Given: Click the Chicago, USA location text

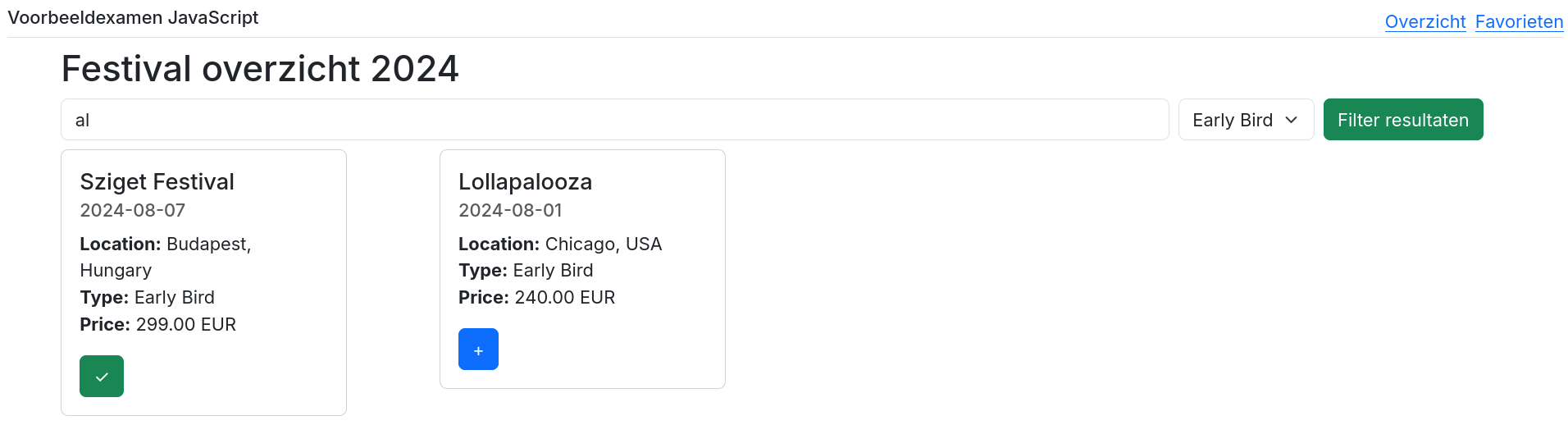Looking at the screenshot, I should [604, 244].
